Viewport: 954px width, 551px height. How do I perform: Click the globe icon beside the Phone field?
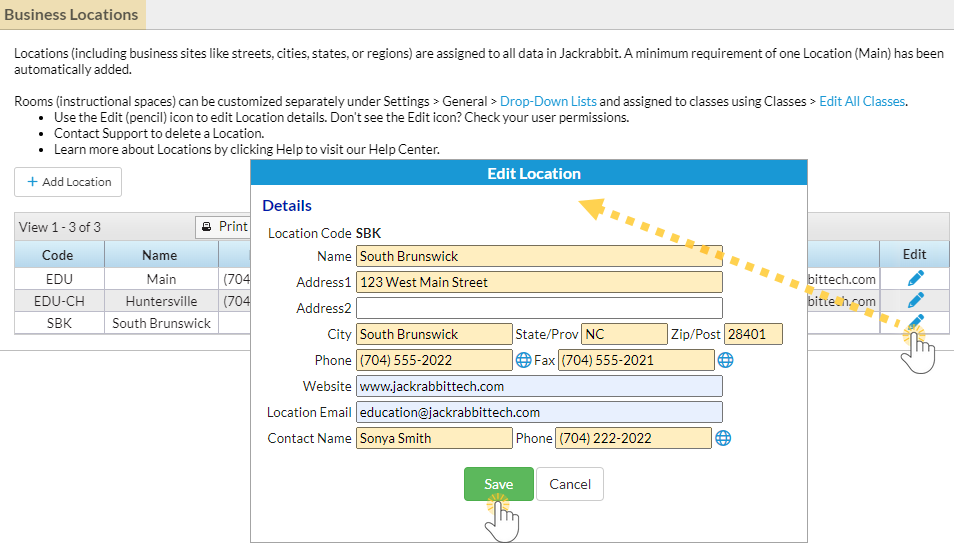[x=523, y=360]
